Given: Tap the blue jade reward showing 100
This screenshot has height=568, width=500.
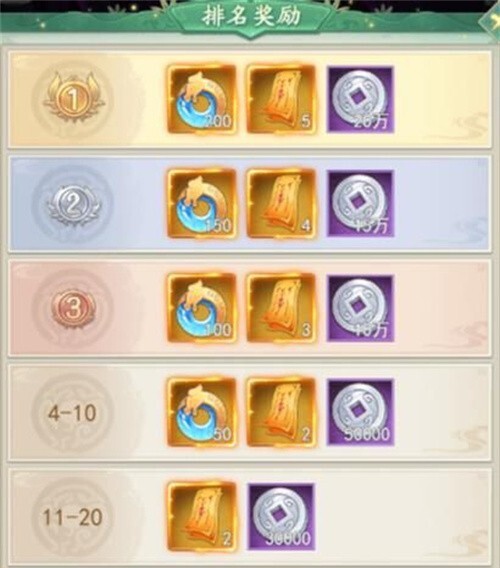Looking at the screenshot, I should click(201, 308).
